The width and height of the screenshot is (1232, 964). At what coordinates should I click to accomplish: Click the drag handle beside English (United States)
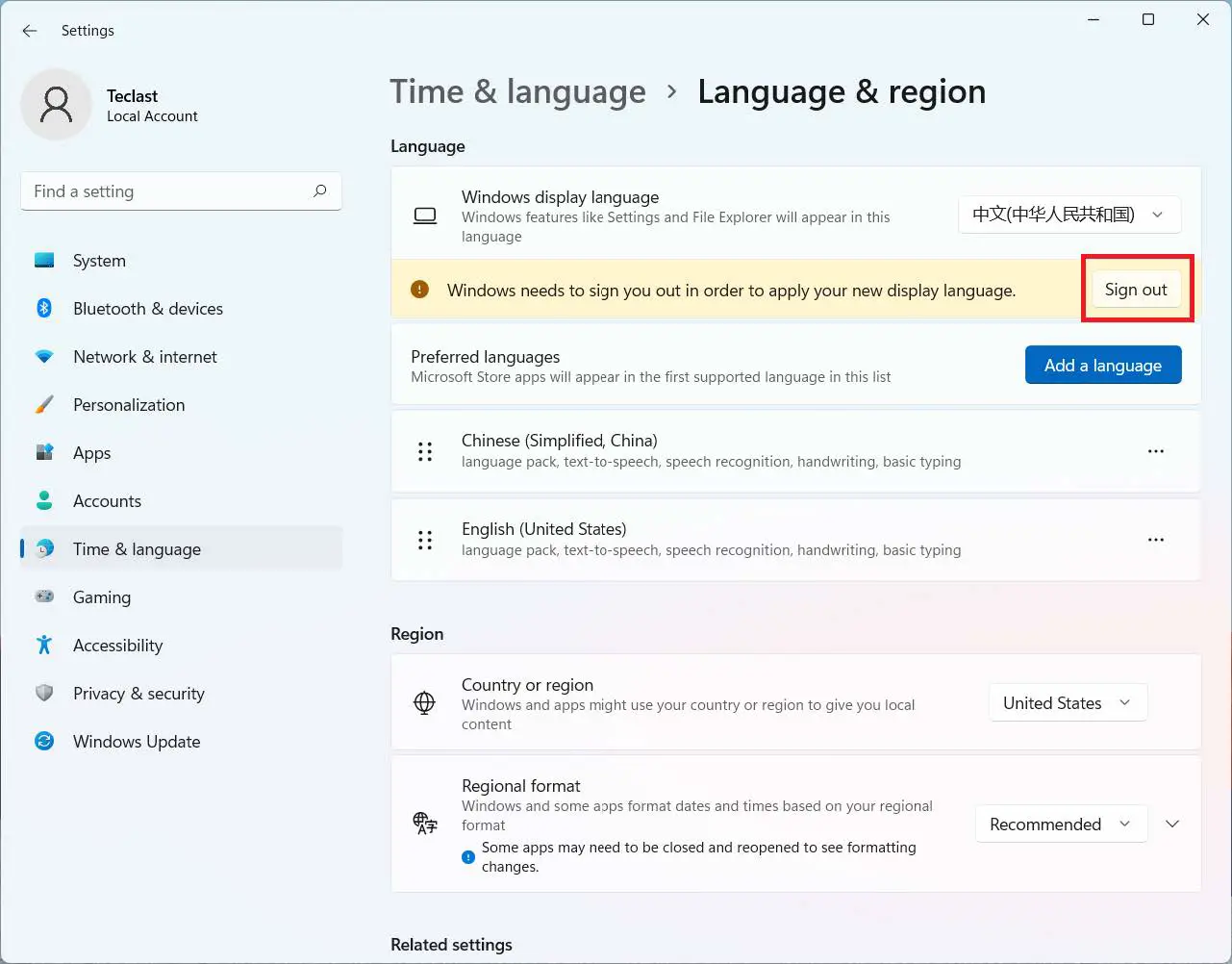click(x=425, y=540)
